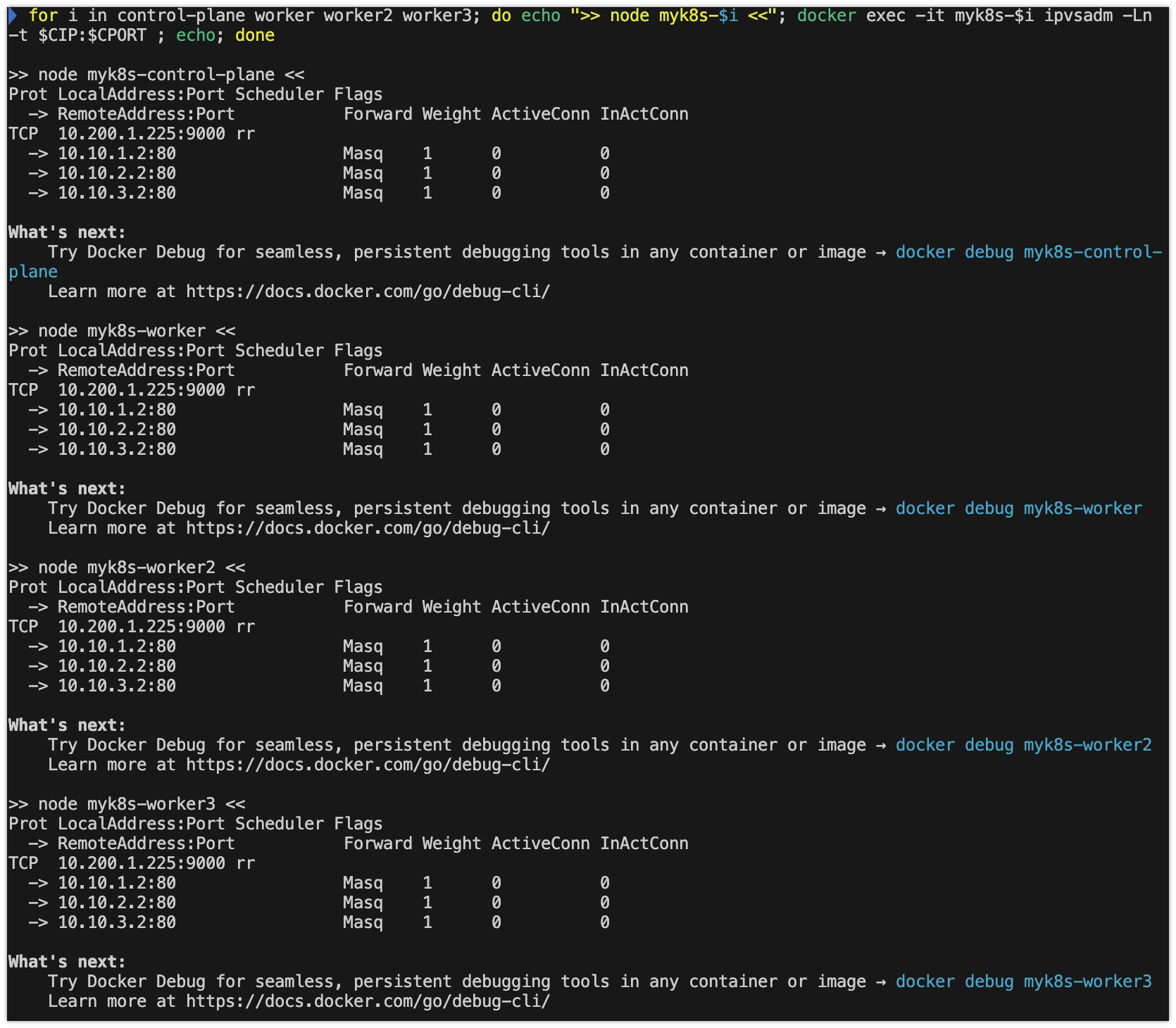Click 'ipvsadm -Ln' in the command line
1176x1028 pixels.
pos(1098,15)
